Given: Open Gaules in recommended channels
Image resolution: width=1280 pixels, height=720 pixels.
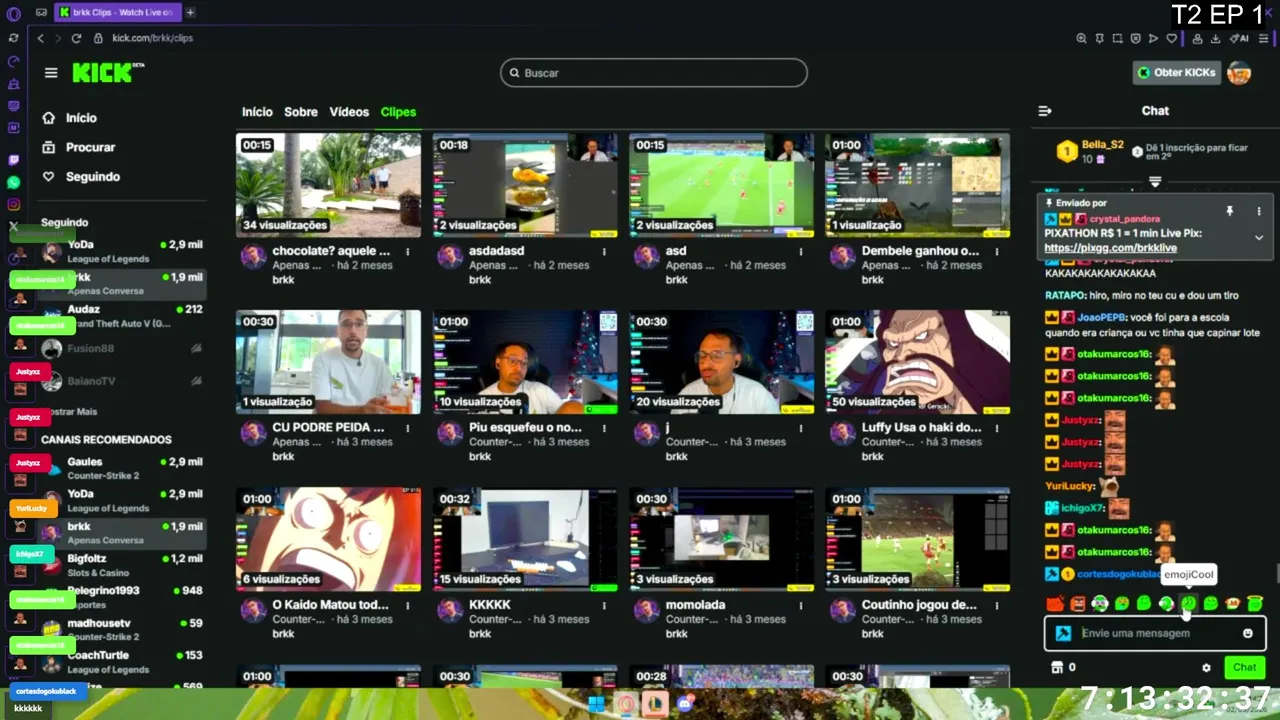Looking at the screenshot, I should click(122, 468).
